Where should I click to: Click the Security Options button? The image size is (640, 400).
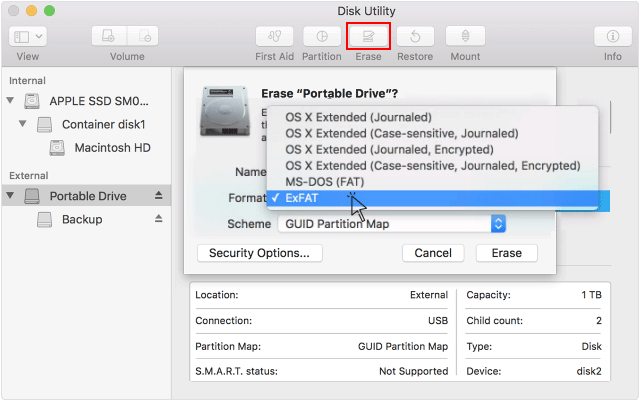259,253
